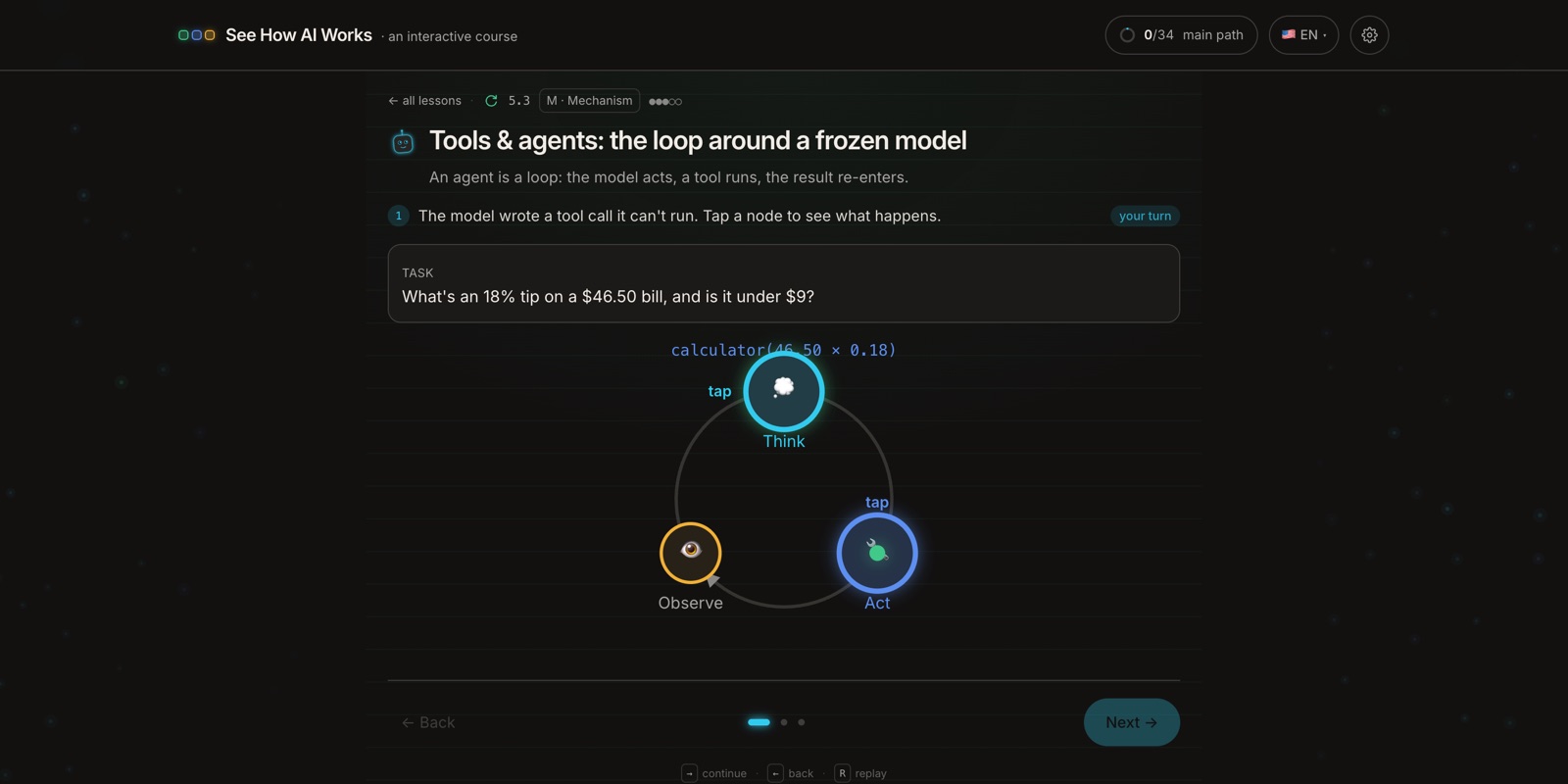This screenshot has width=1568, height=784.
Task: Click the robot lesson icon beside title
Action: coord(403,142)
